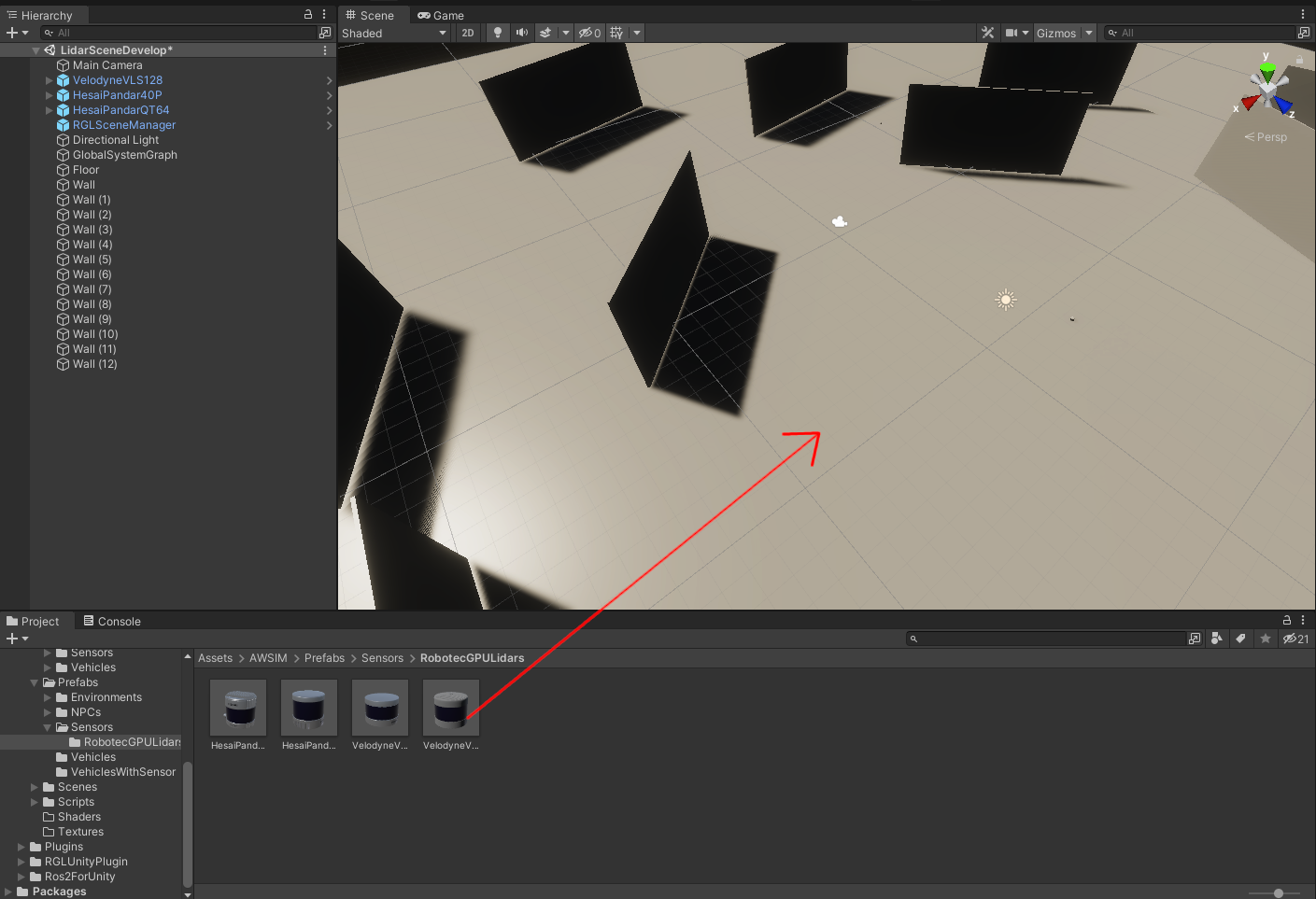Open the component editor tools wrench icon
The image size is (1316, 899).
tap(987, 33)
